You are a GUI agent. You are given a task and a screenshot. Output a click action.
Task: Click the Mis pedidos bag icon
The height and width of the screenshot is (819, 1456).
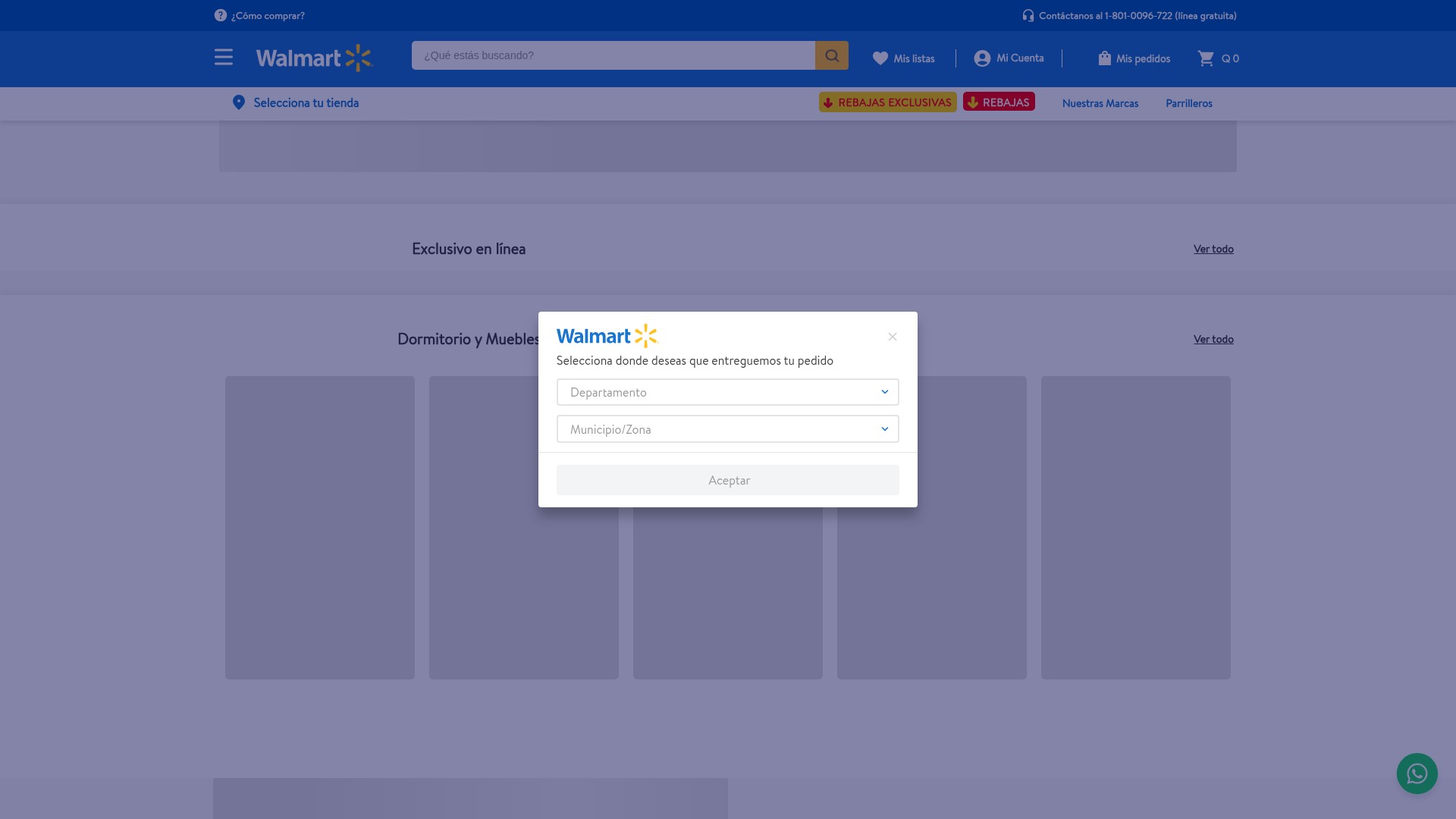coord(1104,58)
